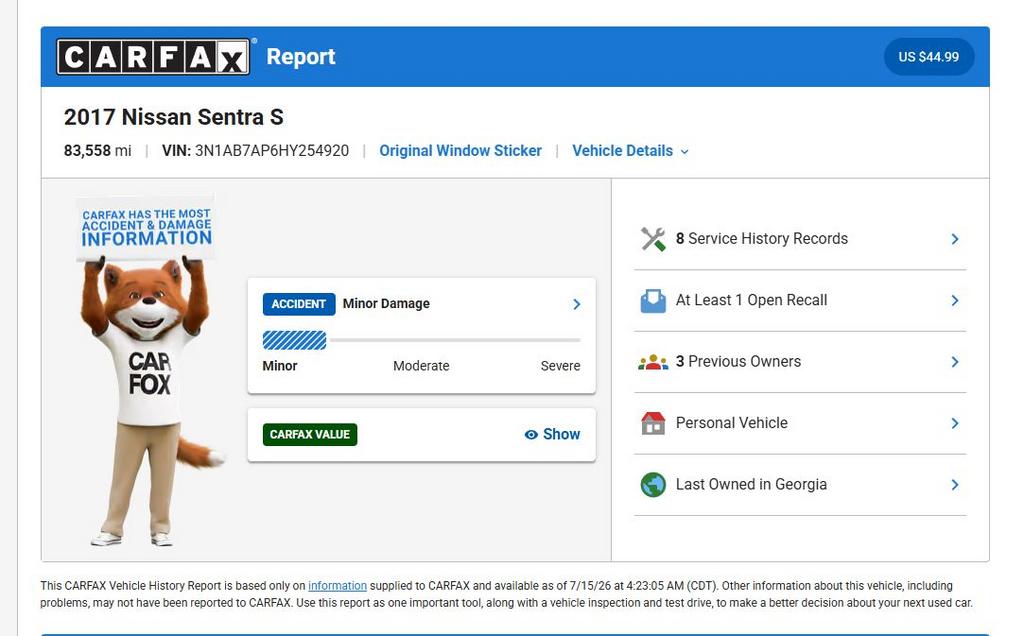Click chevron beside 3 Previous Owners
The height and width of the screenshot is (636, 1024).
(955, 362)
